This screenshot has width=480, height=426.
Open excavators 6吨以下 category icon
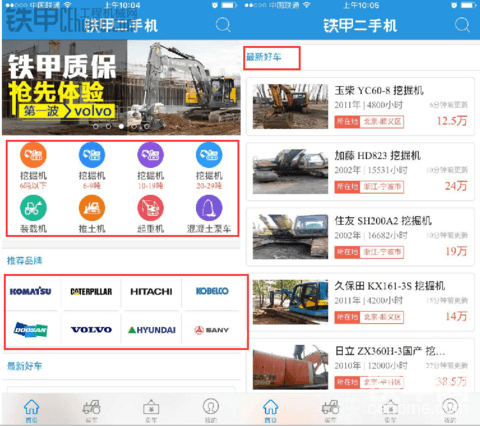pos(33,155)
